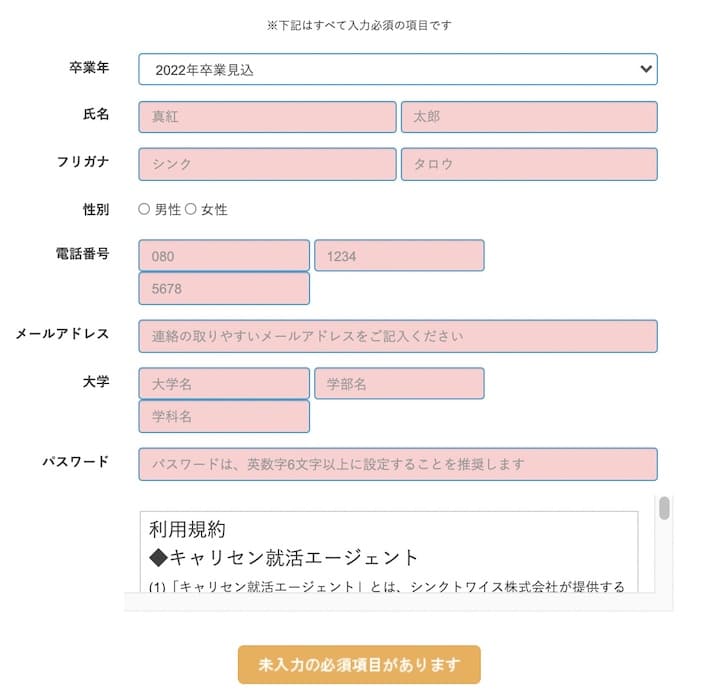Viewport: 720px width, 697px height.
Task: Click the 学科名 department name field
Action: pyautogui.click(x=224, y=416)
